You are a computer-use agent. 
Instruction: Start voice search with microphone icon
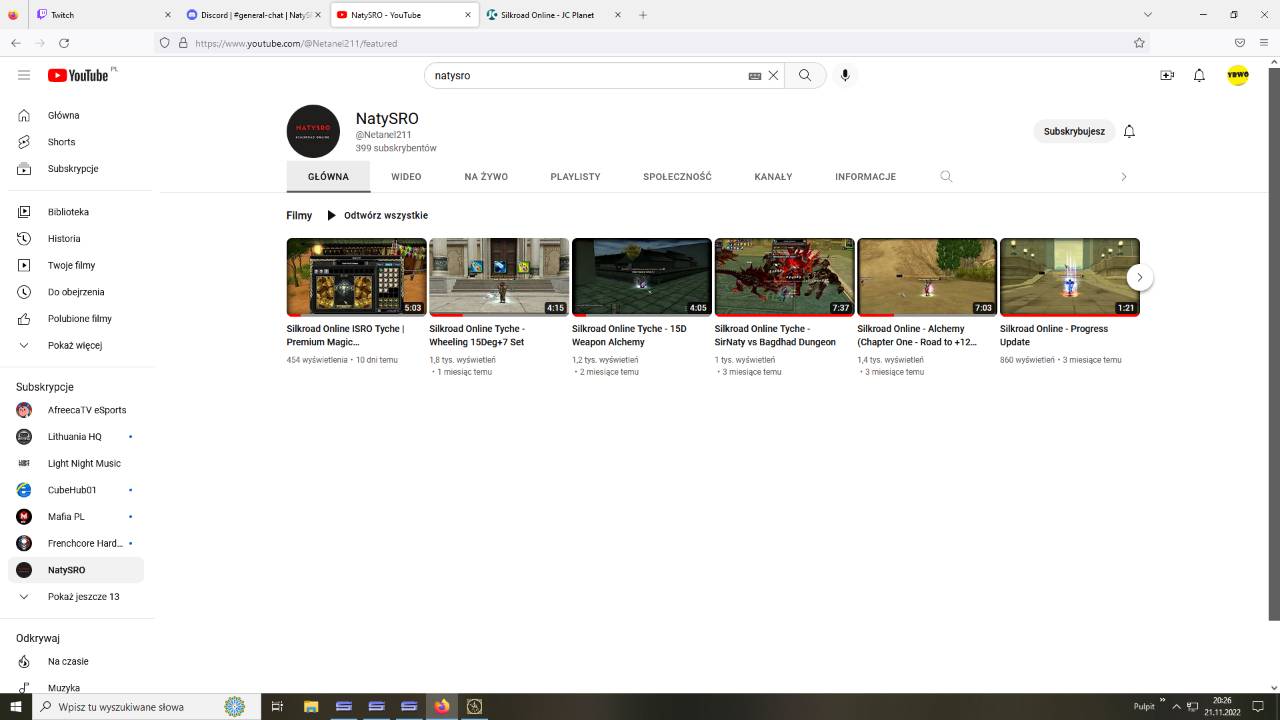pos(845,75)
